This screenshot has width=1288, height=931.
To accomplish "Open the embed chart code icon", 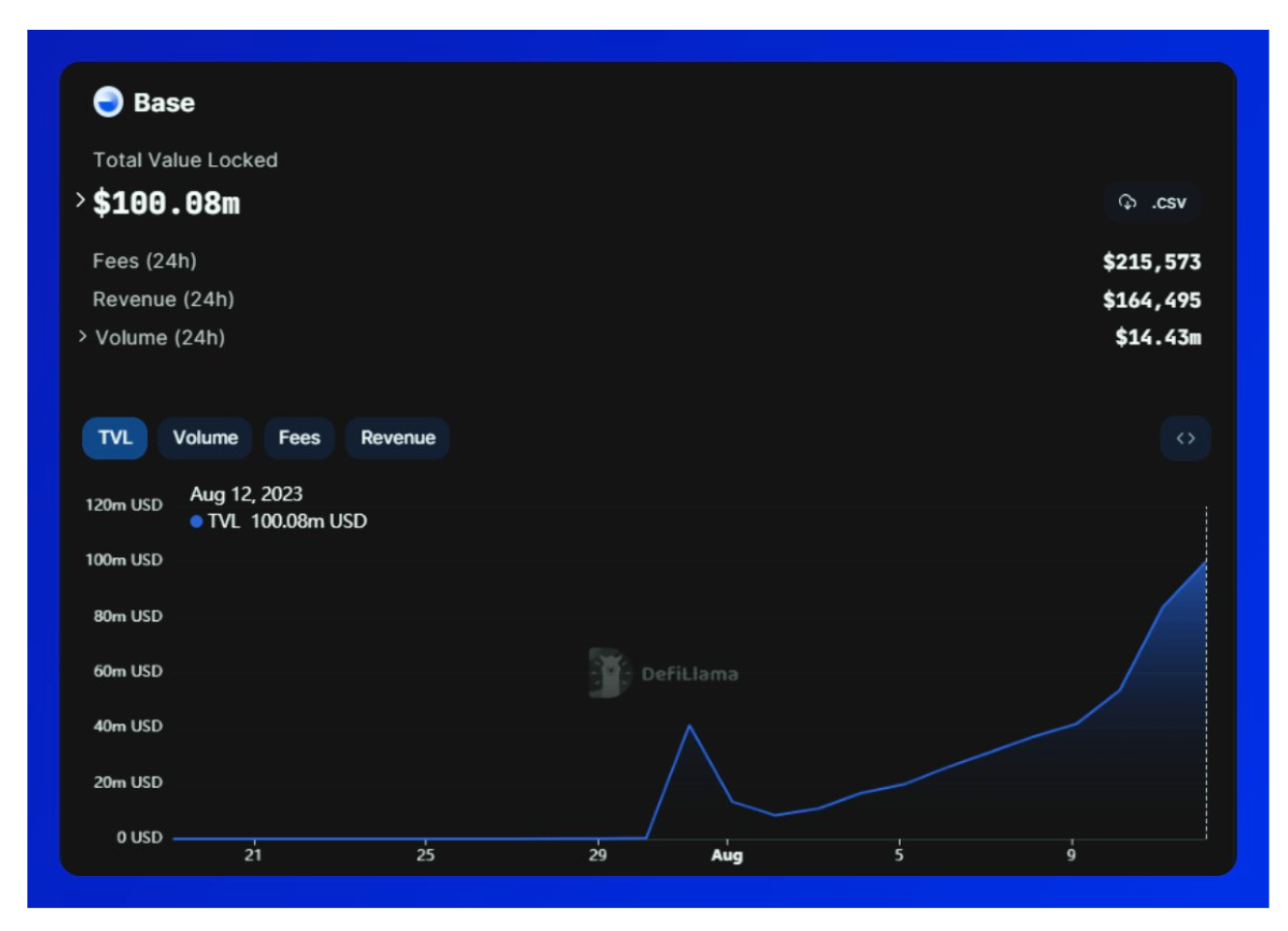I will 1186,438.
